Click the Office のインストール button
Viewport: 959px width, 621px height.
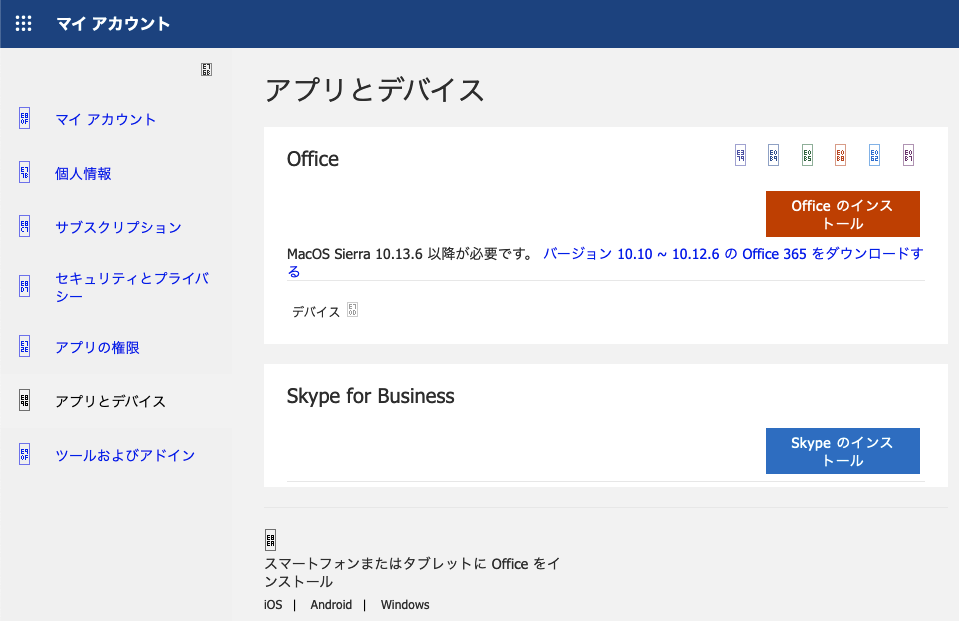[842, 214]
